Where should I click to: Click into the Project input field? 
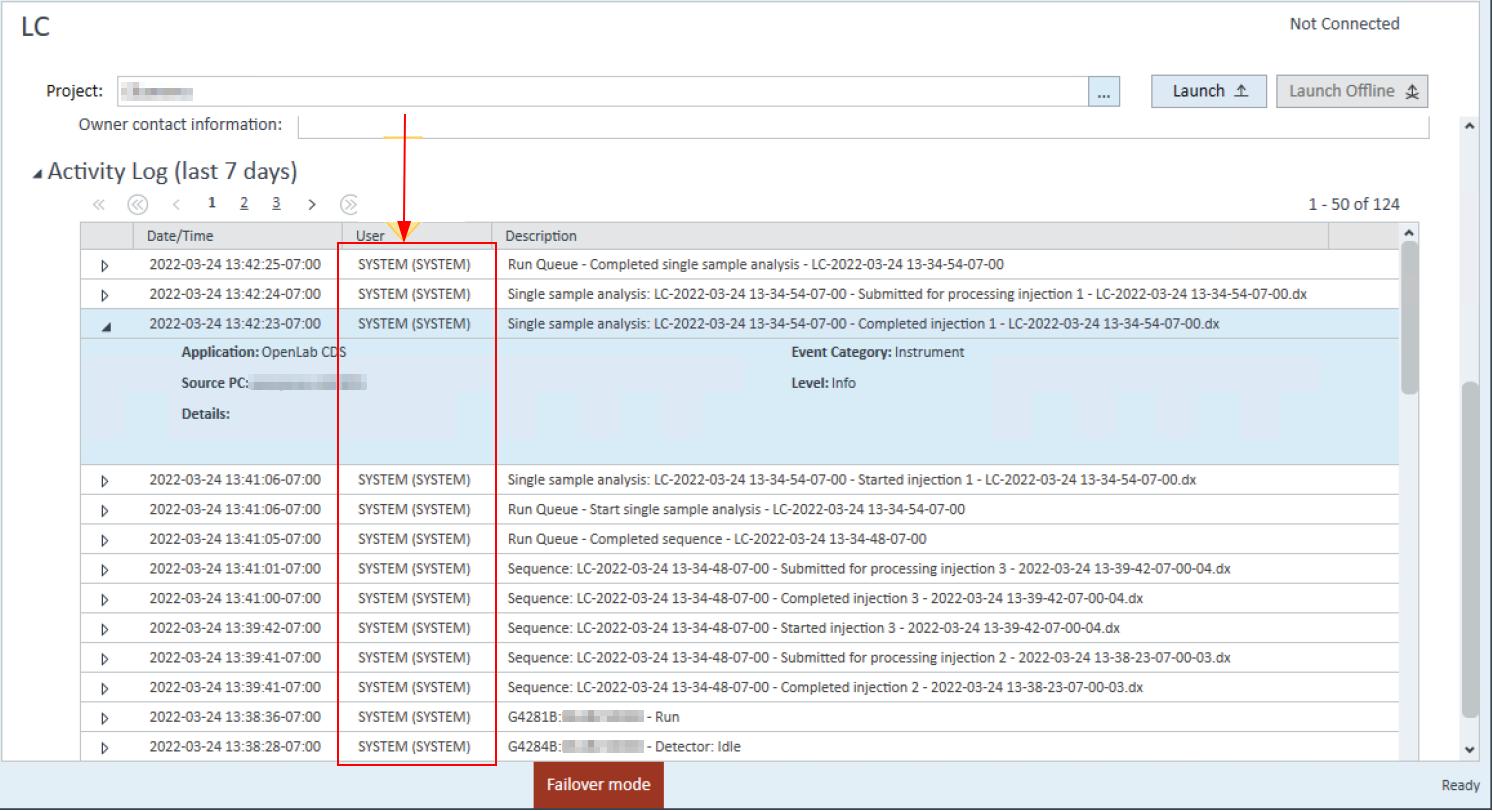[603, 92]
